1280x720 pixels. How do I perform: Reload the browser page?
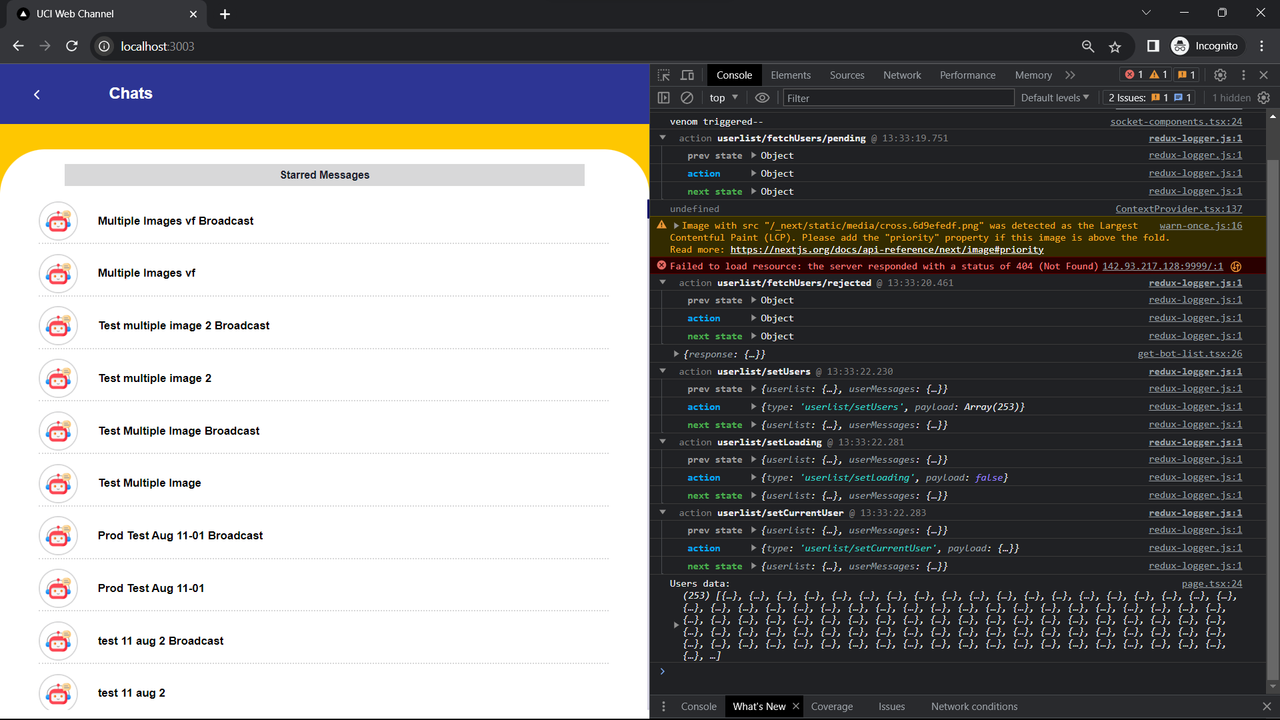click(72, 46)
